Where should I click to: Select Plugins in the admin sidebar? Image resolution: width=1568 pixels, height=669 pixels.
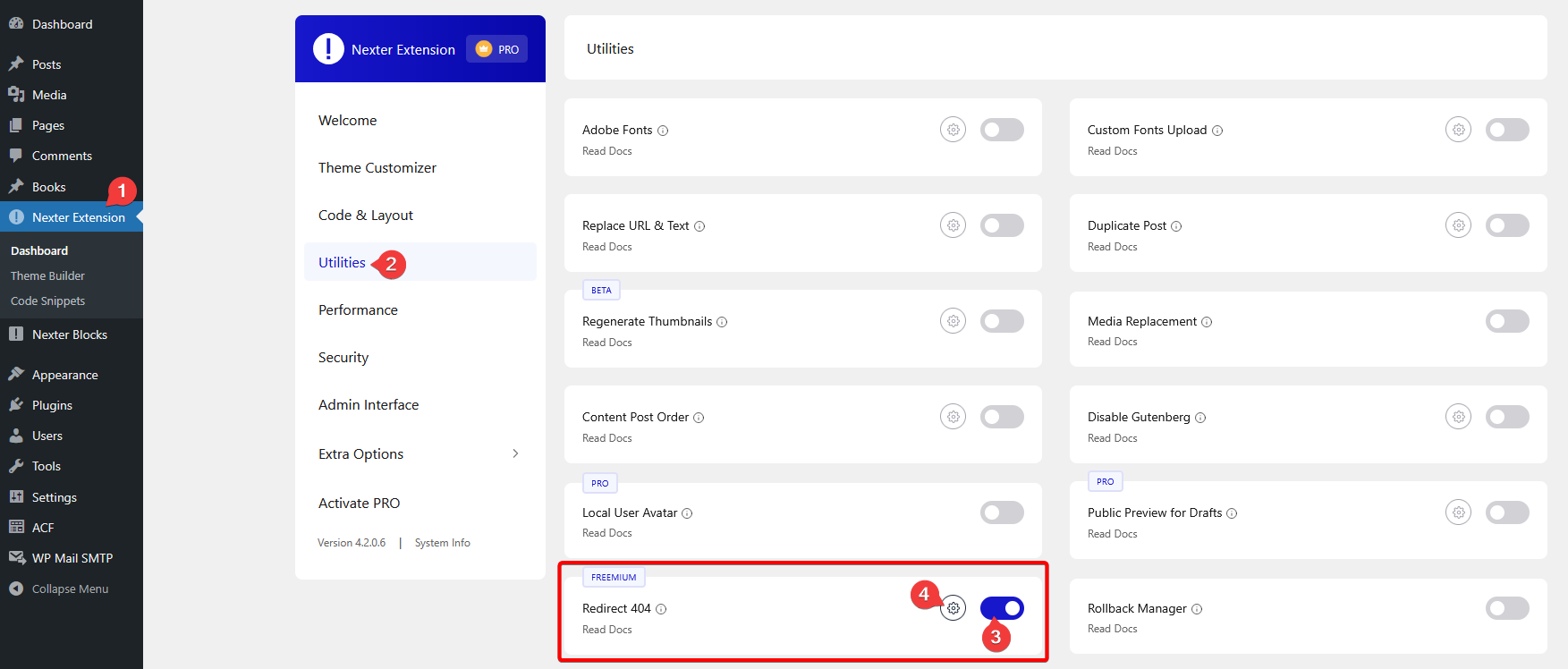point(51,404)
